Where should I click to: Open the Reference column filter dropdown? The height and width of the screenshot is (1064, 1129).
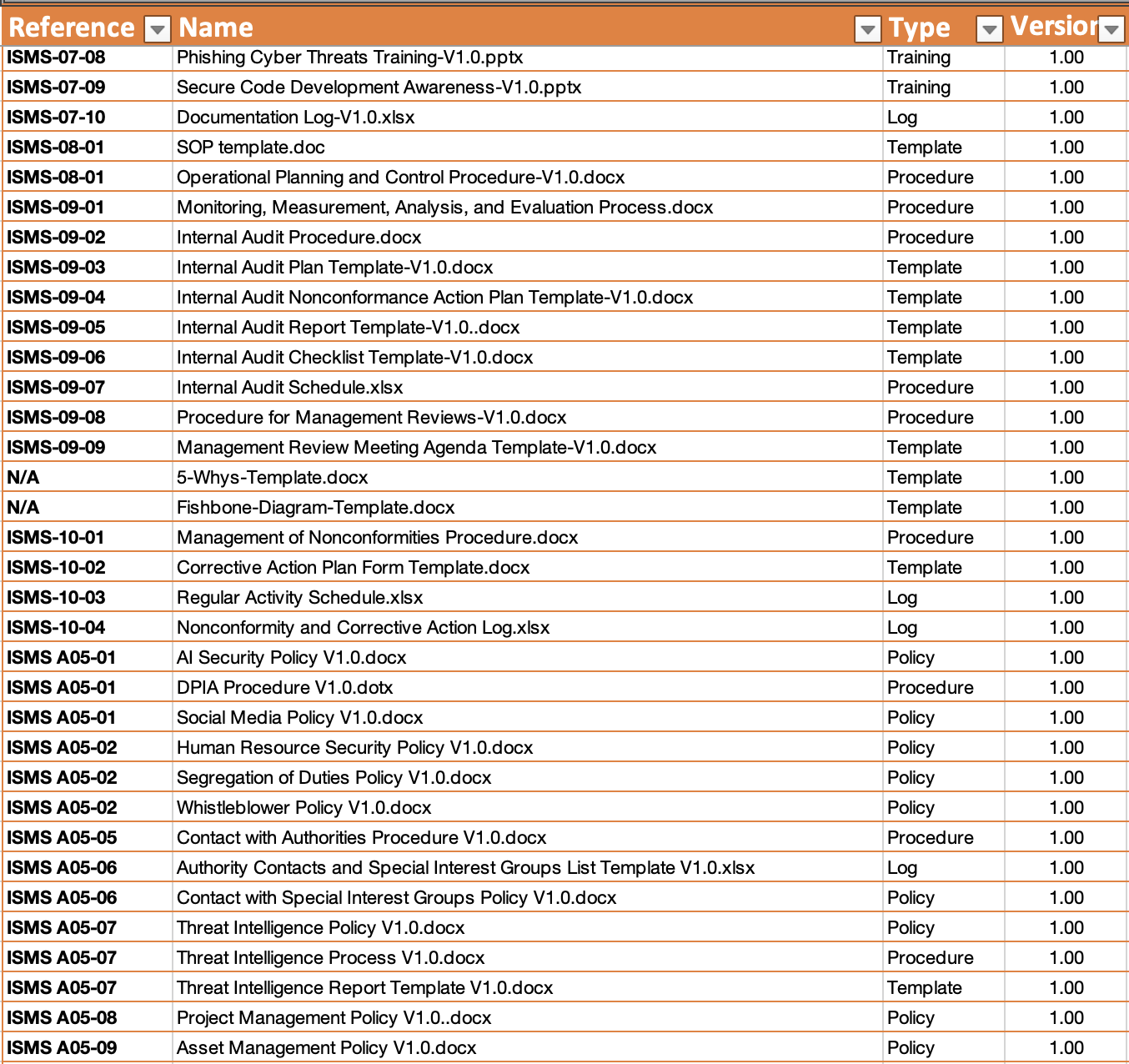(157, 30)
